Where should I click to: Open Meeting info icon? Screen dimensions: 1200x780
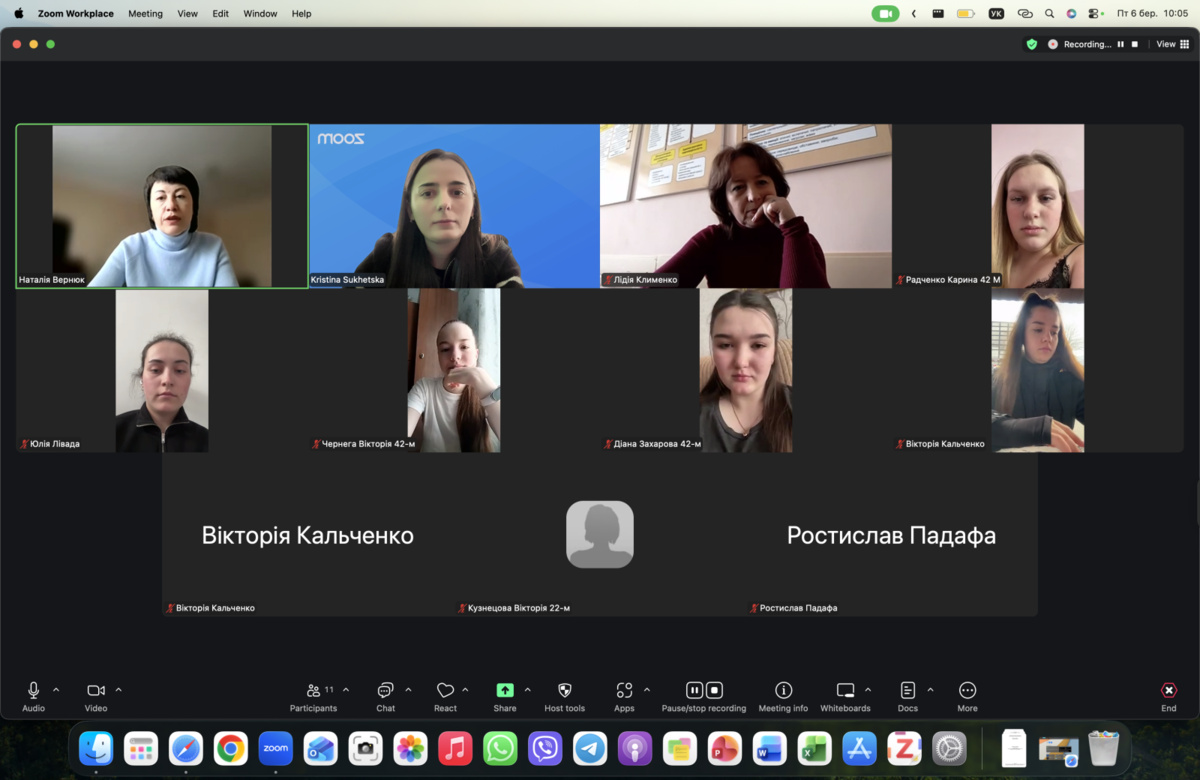tap(783, 691)
